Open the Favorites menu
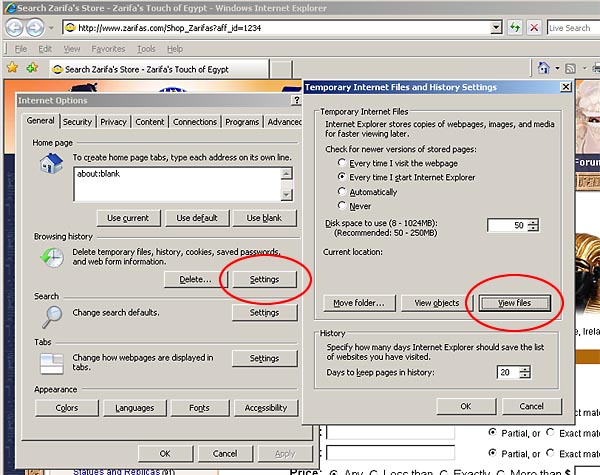 pyautogui.click(x=108, y=49)
